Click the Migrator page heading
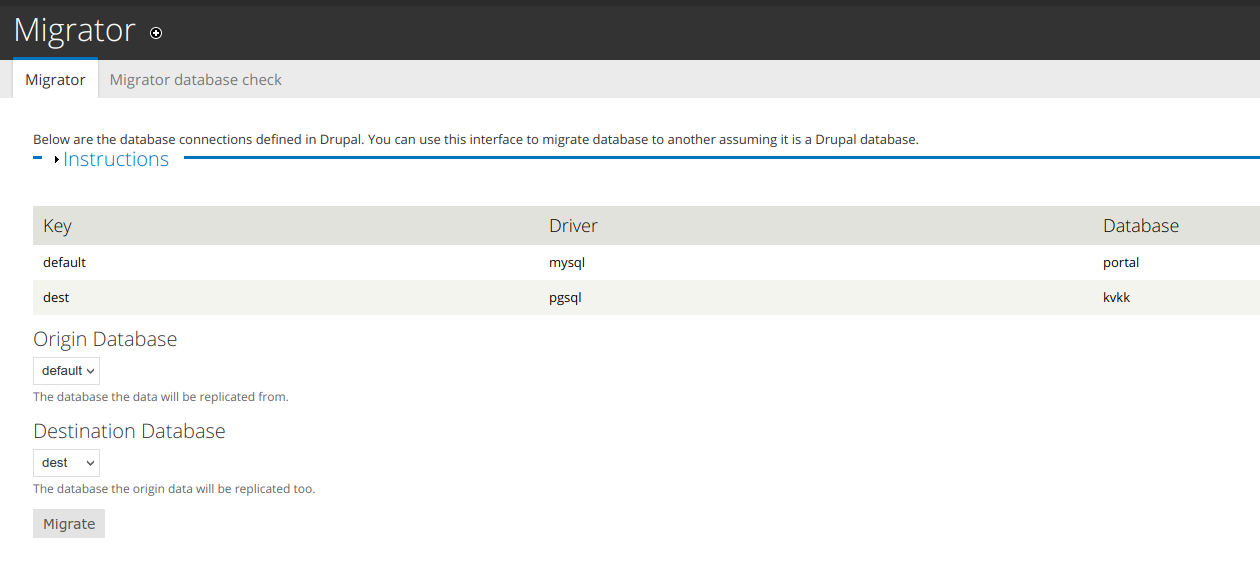Viewport: 1260px width, 580px height. (x=75, y=31)
